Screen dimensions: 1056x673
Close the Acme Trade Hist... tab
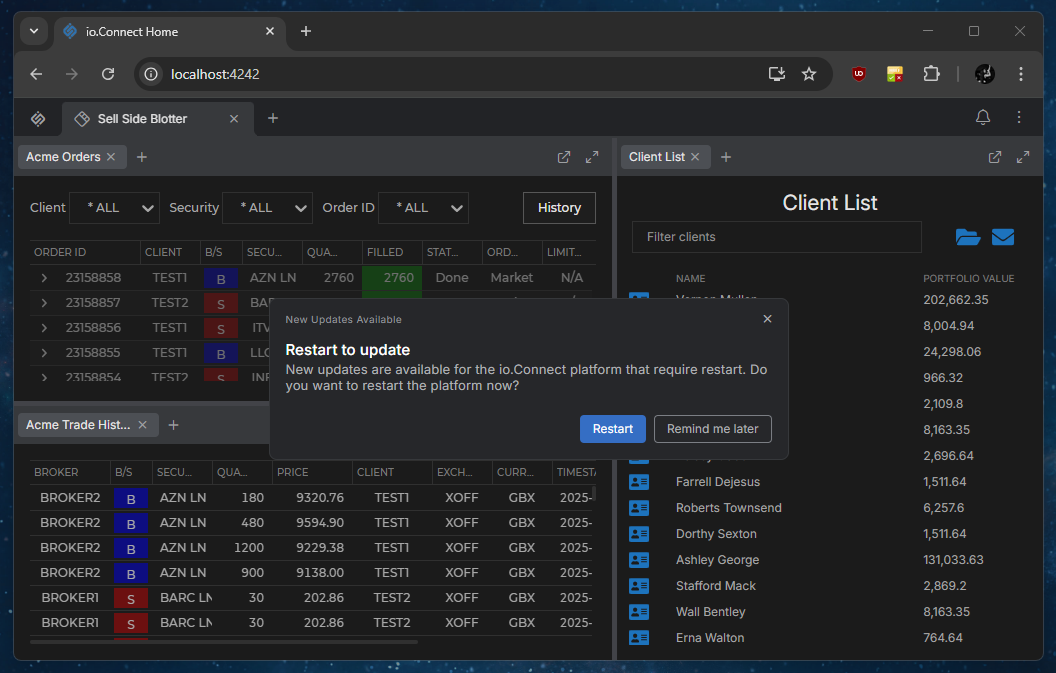point(142,425)
